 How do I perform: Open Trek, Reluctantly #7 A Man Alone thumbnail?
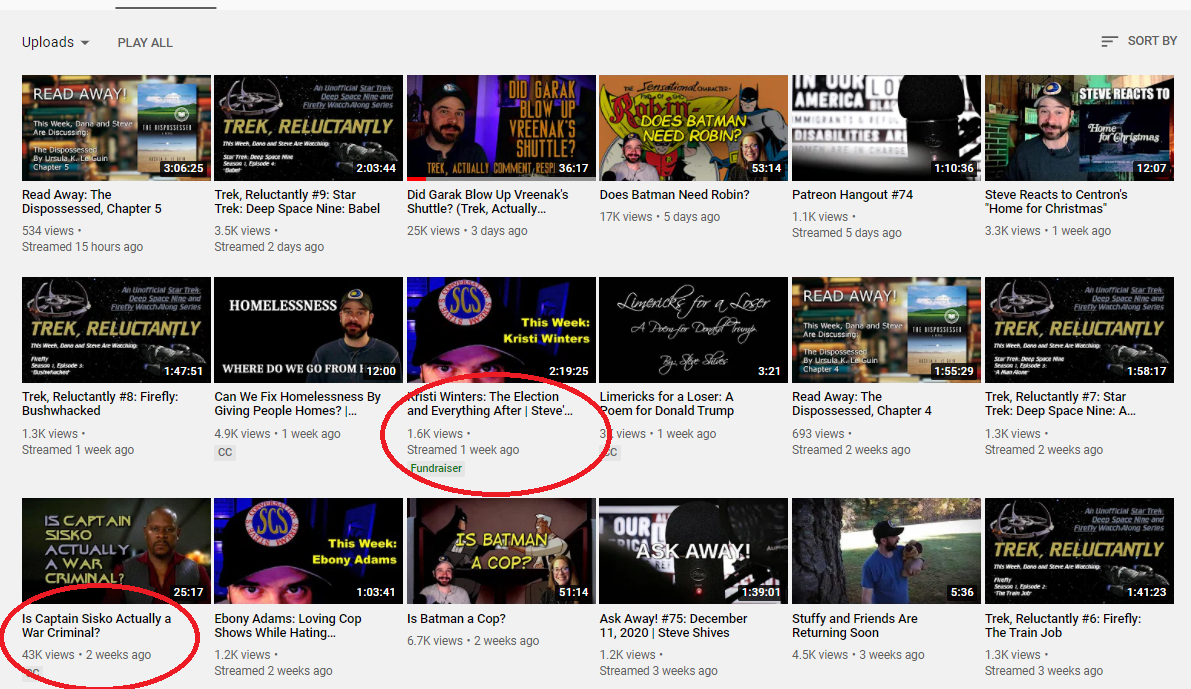1079,330
